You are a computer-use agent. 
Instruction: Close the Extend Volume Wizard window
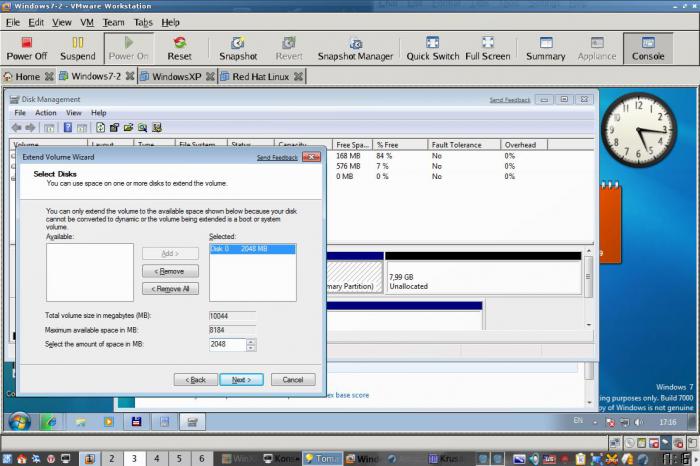(311, 157)
